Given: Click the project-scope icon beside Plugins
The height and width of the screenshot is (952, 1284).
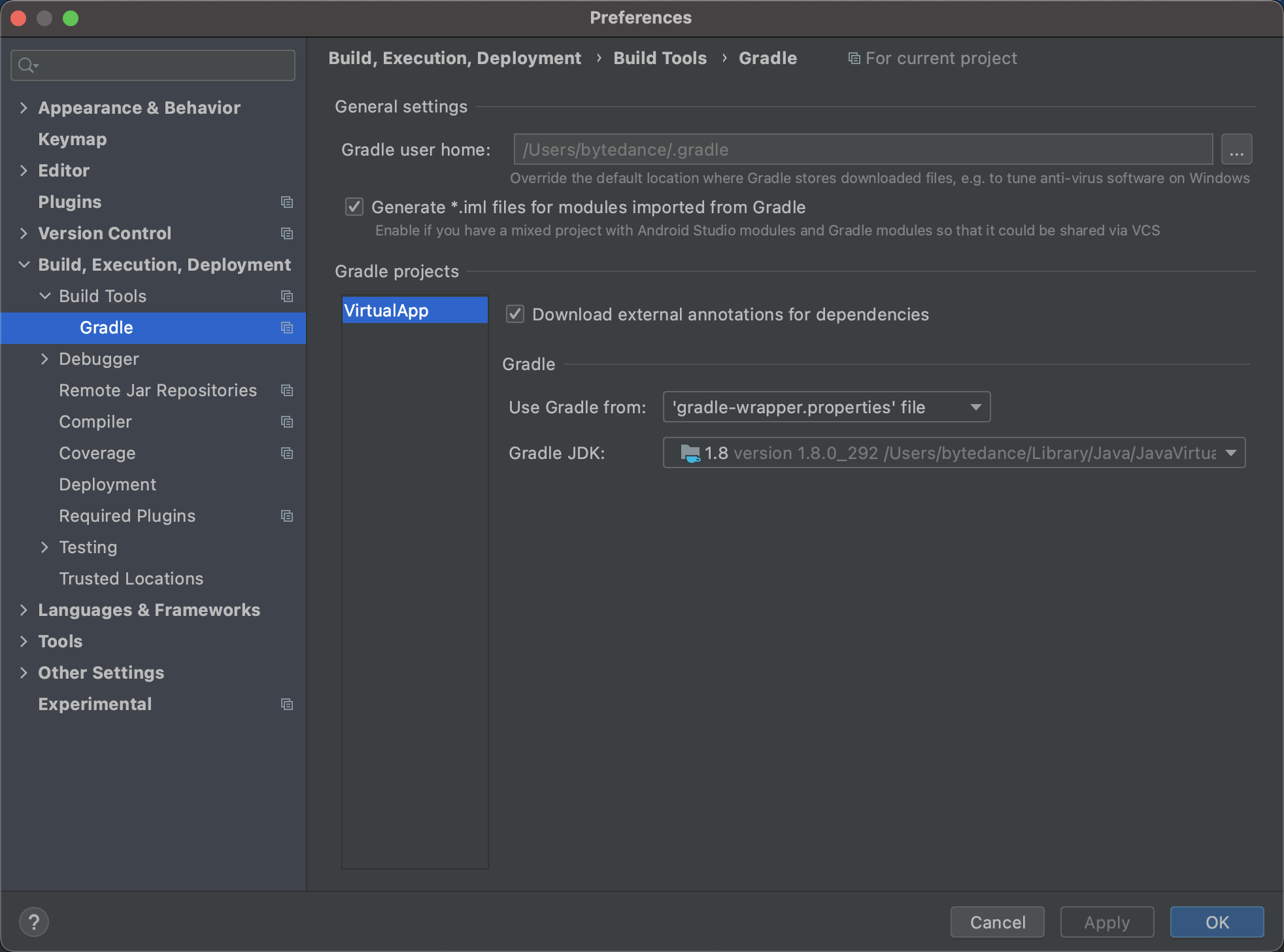Looking at the screenshot, I should [x=286, y=202].
